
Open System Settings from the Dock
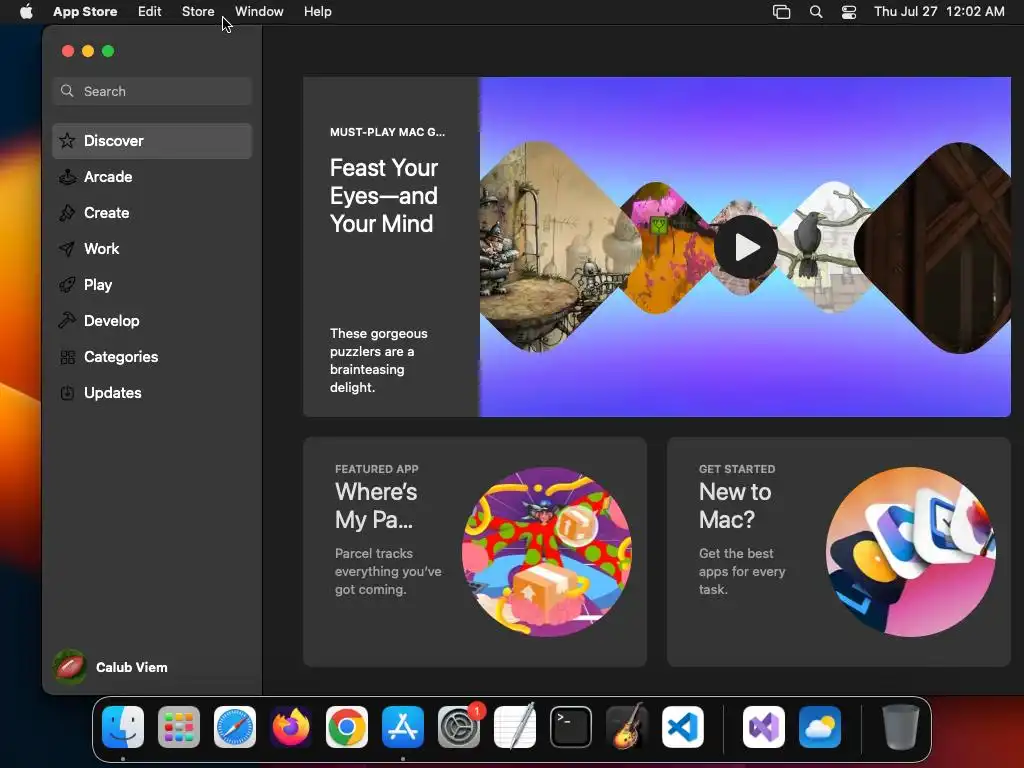point(458,727)
